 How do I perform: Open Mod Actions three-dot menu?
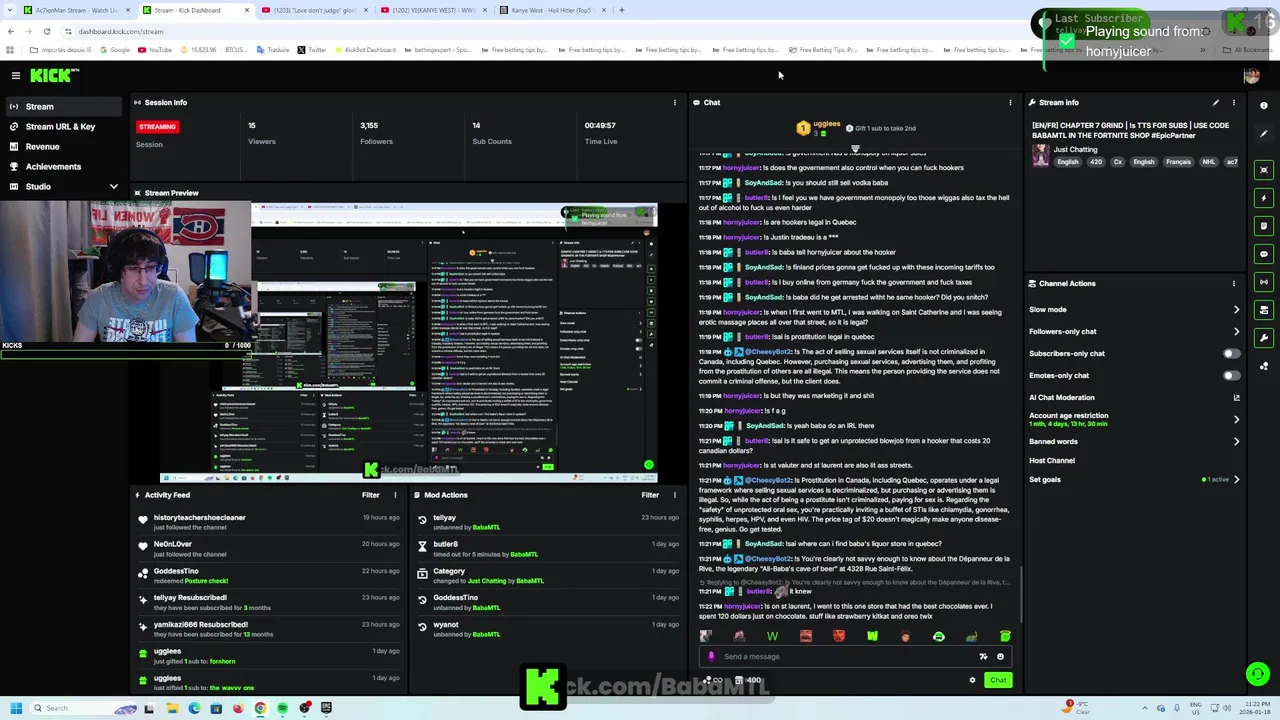pos(675,495)
